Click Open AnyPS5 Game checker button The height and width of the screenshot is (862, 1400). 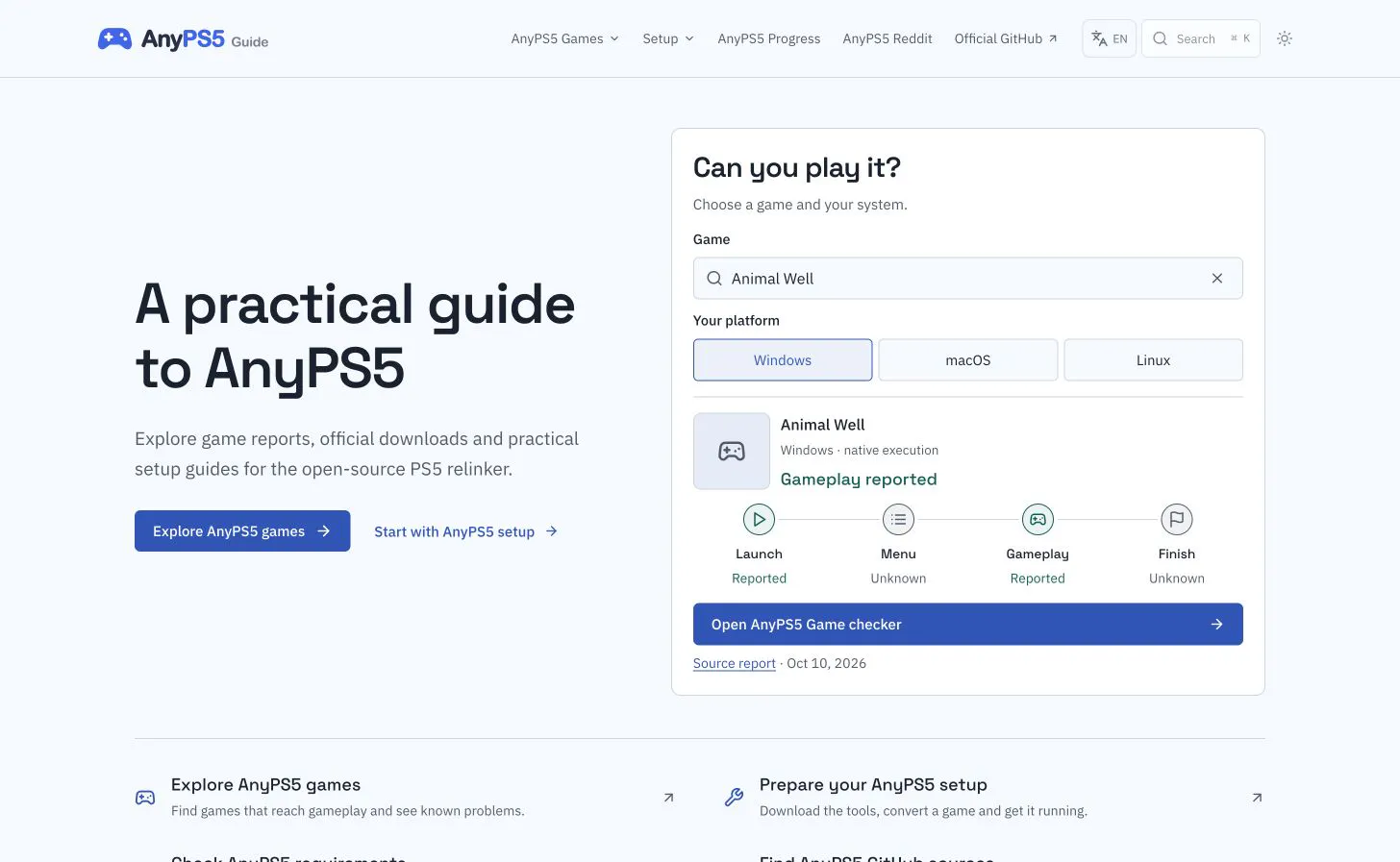tap(968, 625)
